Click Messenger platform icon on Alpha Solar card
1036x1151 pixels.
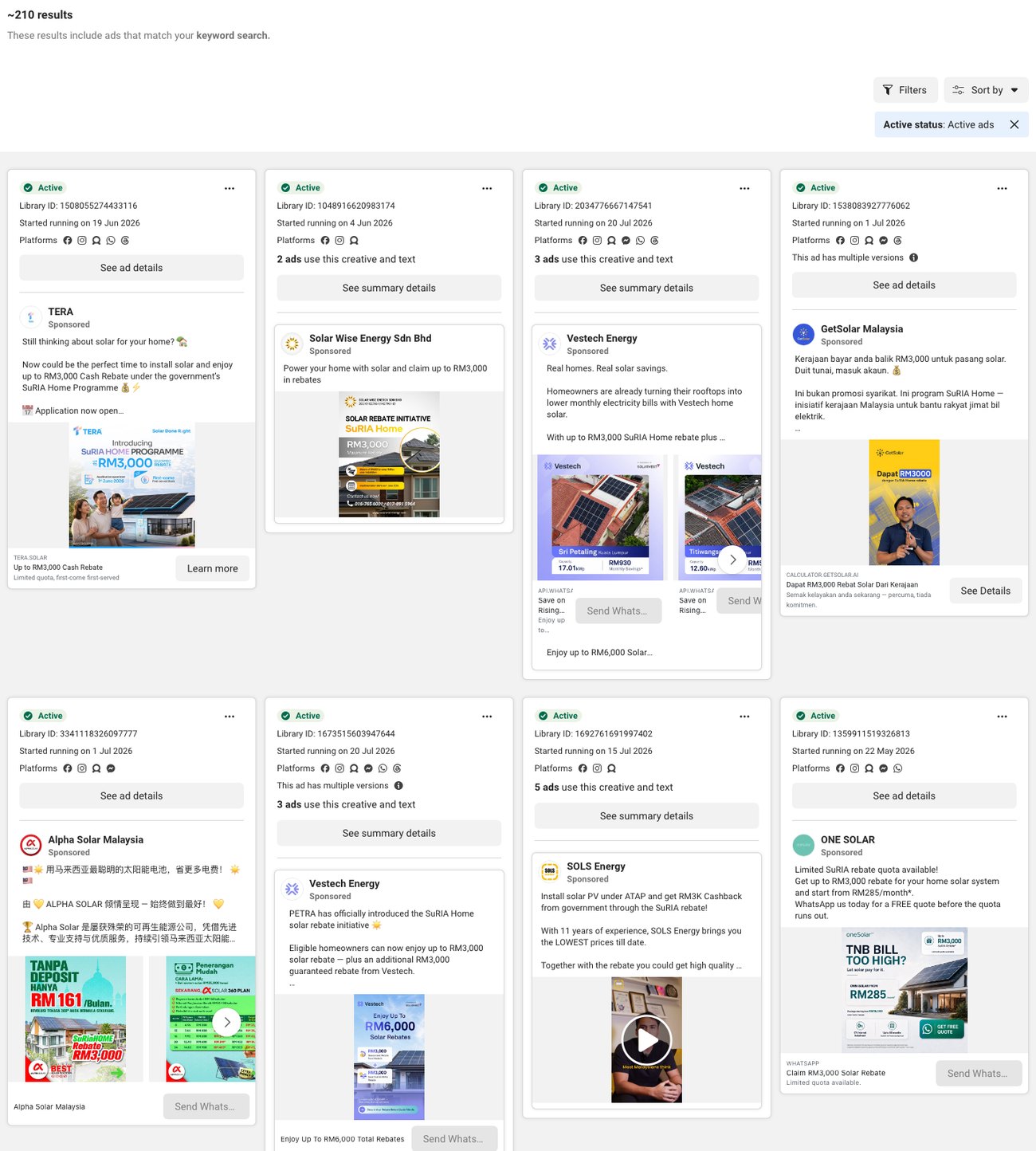[x=111, y=768]
